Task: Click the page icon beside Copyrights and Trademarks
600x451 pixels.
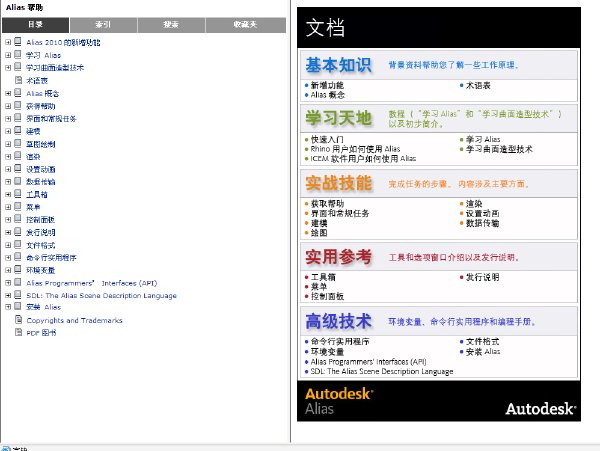Action: tap(18, 320)
